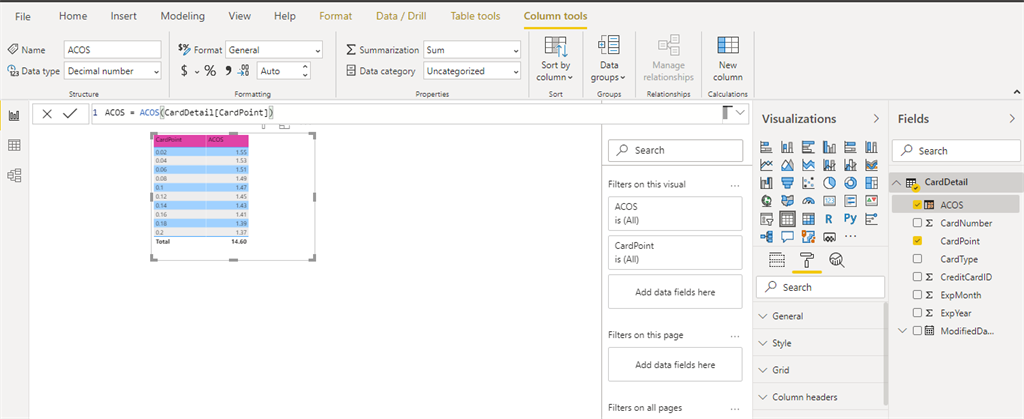Check the CardNumber field checkbox
Viewport: 1024px width, 419px height.
coord(918,223)
